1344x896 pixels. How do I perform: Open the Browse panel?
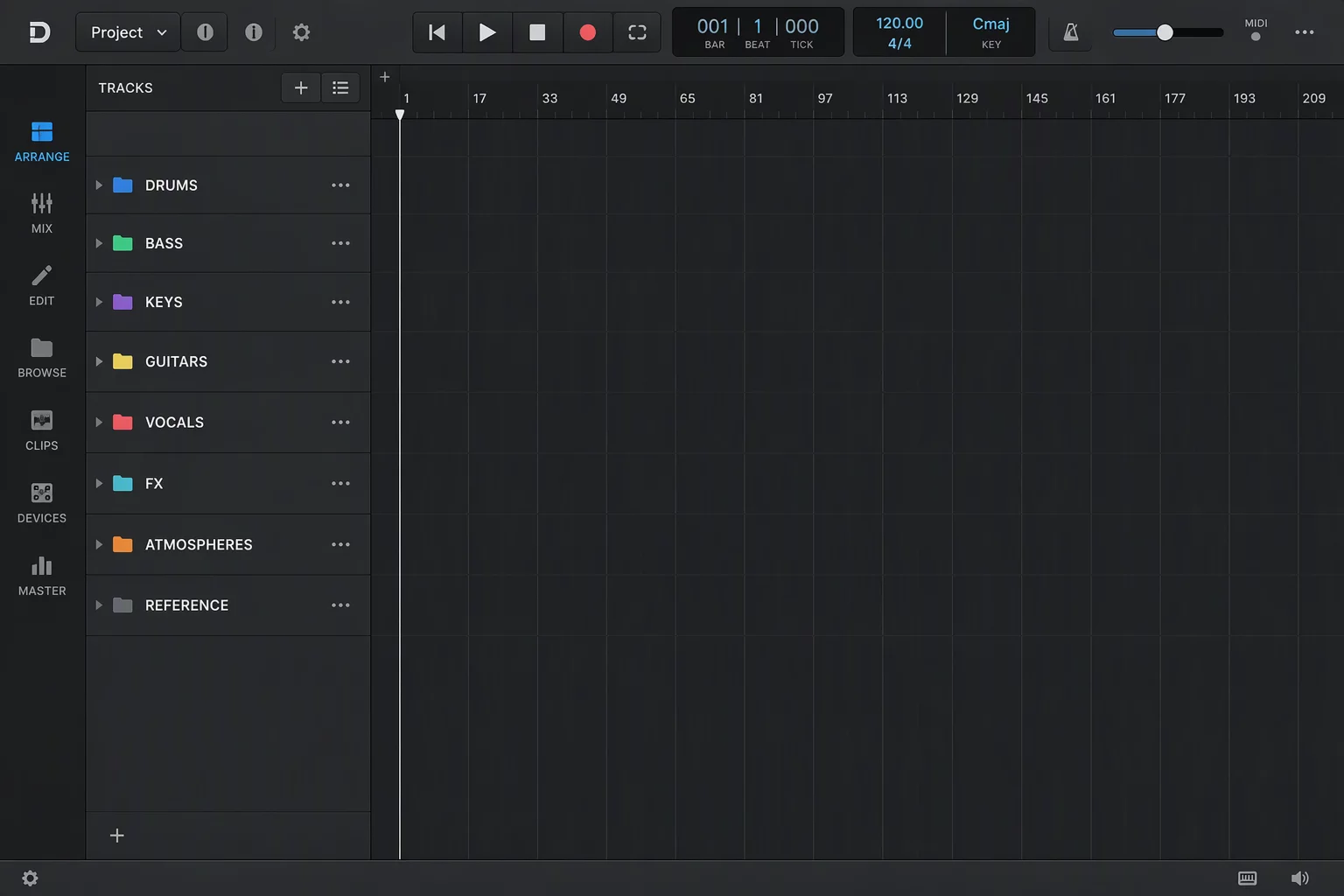tap(42, 358)
